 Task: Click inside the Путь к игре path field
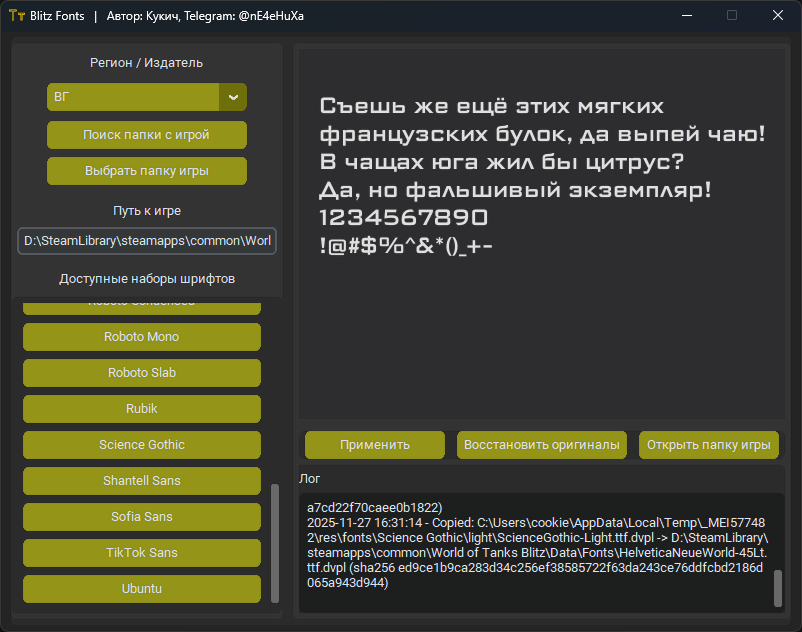click(146, 240)
